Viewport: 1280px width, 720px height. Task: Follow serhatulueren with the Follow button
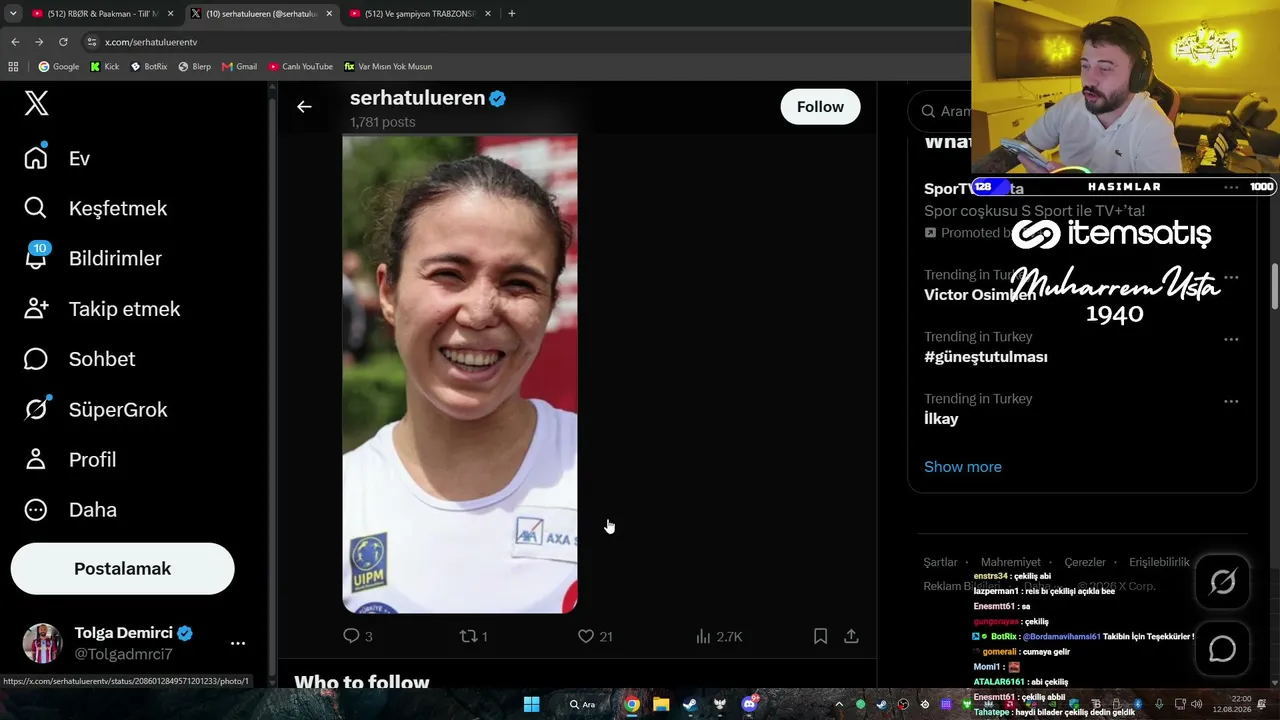820,107
